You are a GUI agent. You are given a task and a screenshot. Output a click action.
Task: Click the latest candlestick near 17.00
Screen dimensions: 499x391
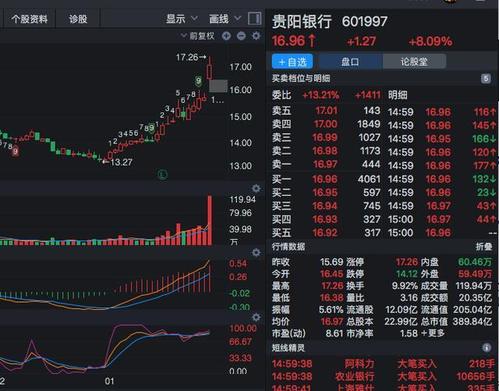pos(210,71)
